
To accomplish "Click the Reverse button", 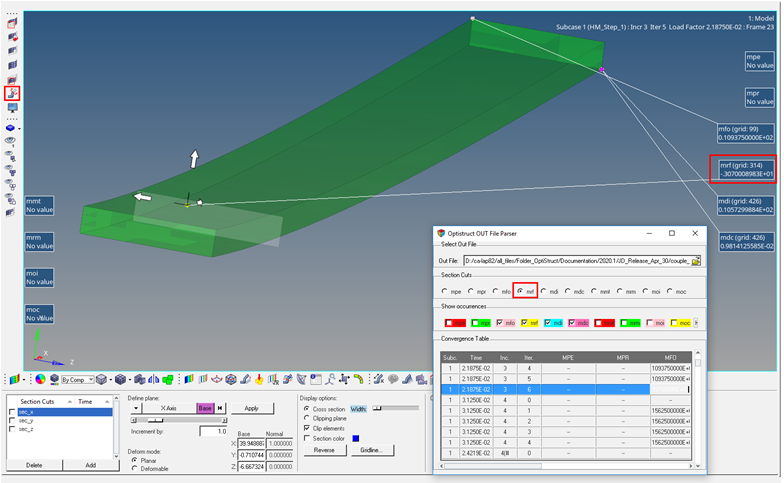I will (x=323, y=450).
